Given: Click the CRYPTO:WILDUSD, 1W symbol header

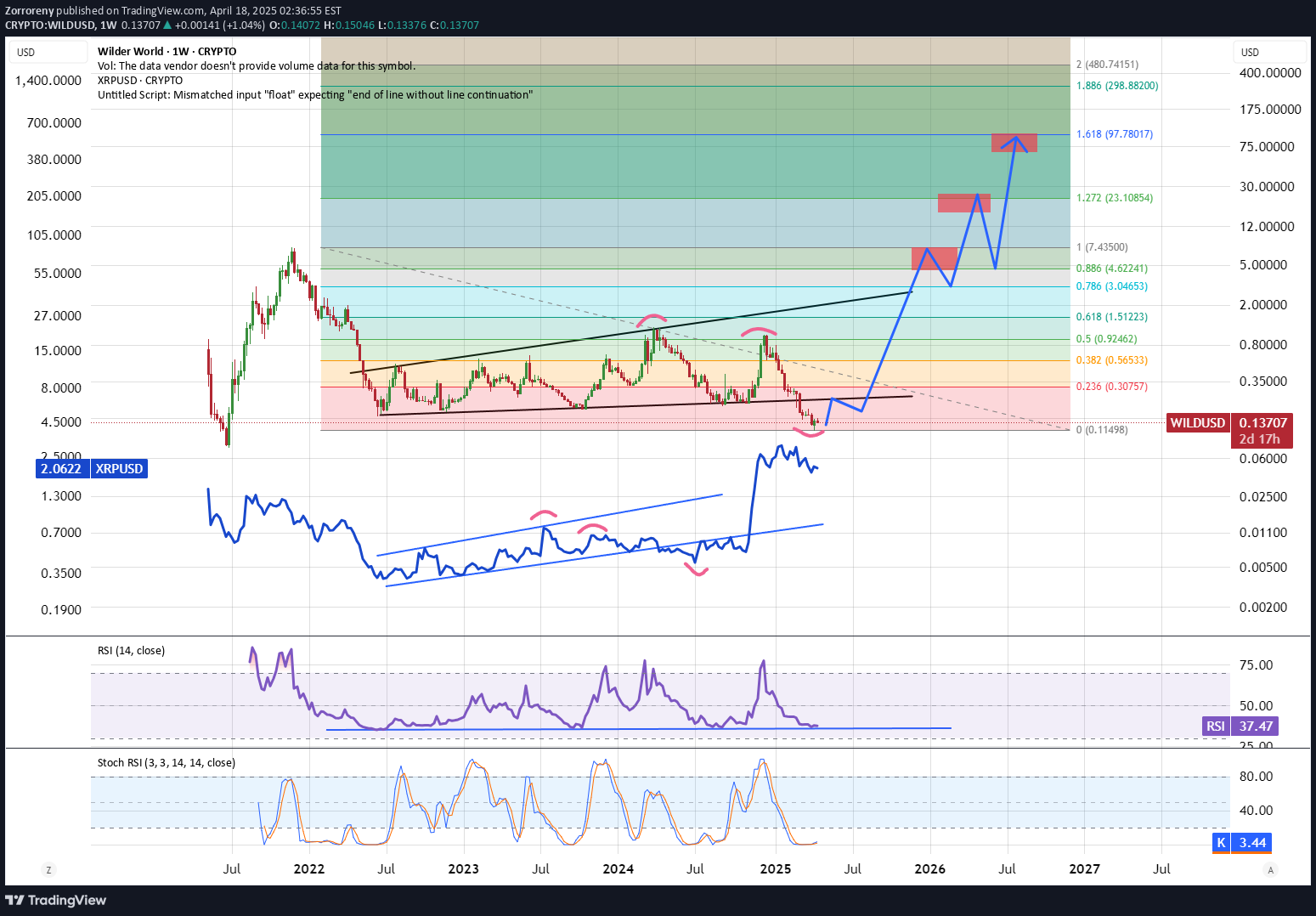Looking at the screenshot, I should 61,25.
